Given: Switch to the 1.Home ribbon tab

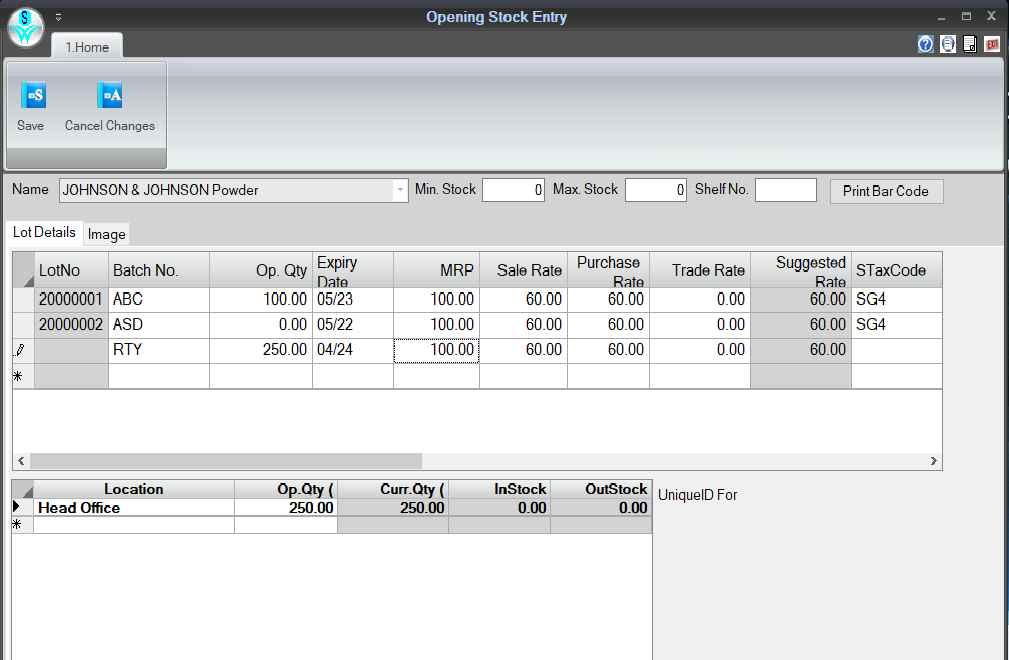Looking at the screenshot, I should pos(87,47).
